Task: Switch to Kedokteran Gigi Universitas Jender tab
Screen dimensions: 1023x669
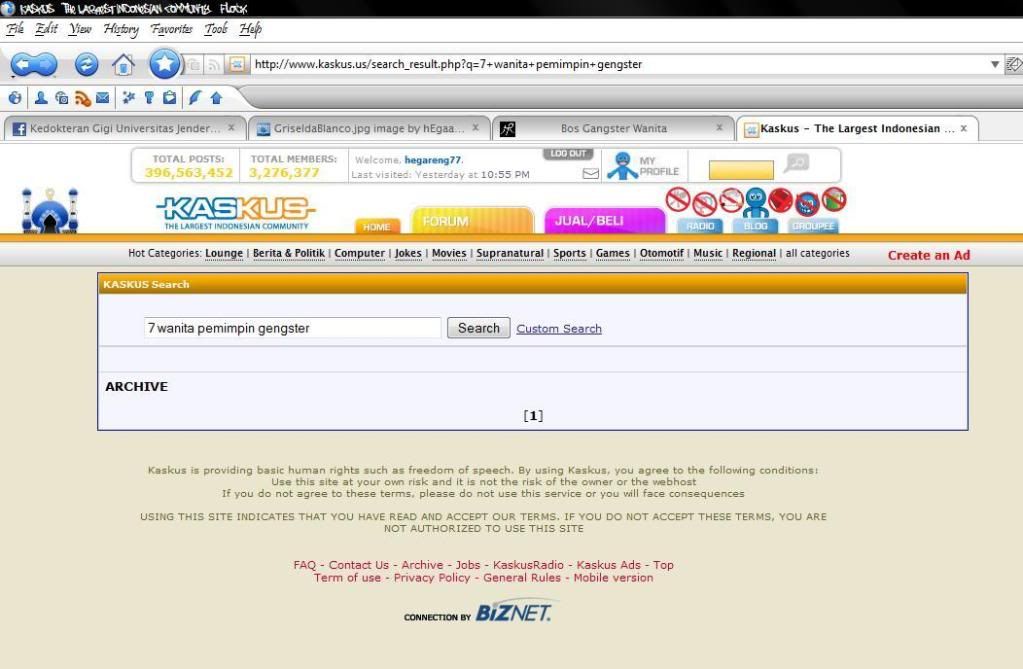Action: [x=125, y=129]
